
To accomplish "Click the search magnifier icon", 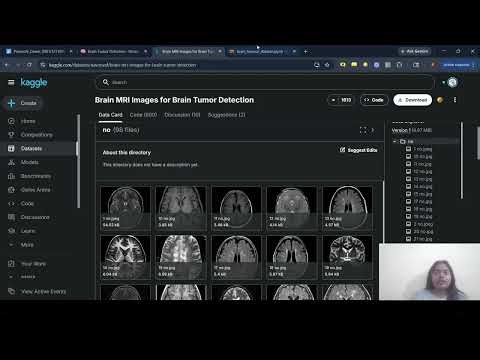I will 106,82.
